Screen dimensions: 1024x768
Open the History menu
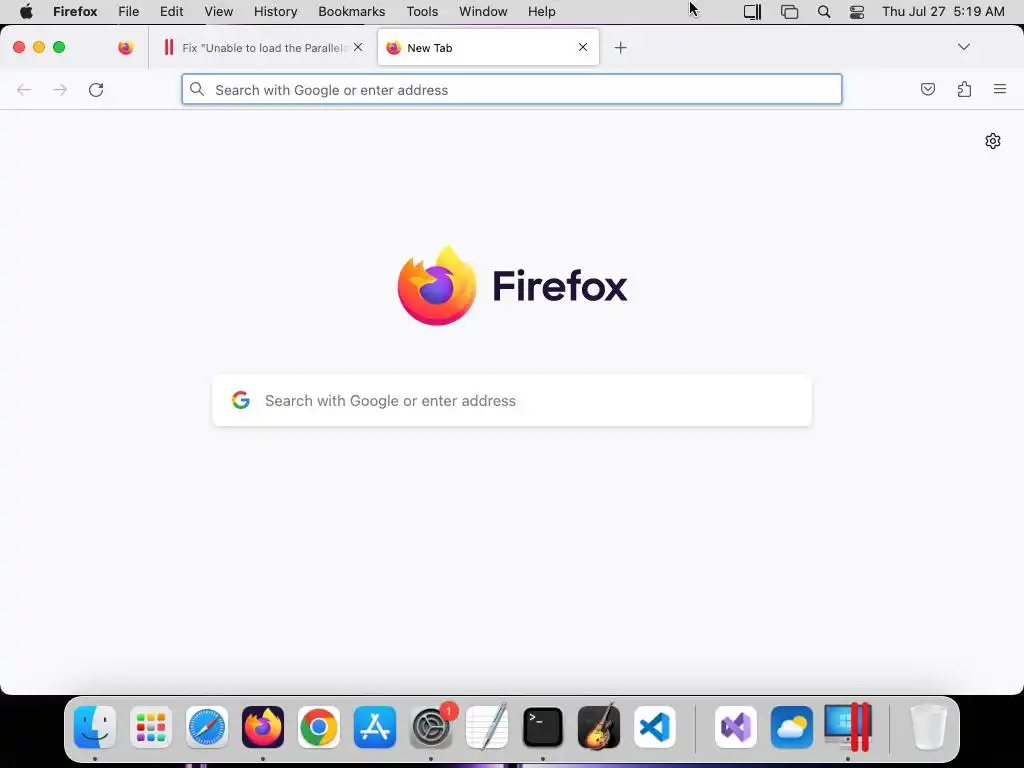tap(276, 12)
